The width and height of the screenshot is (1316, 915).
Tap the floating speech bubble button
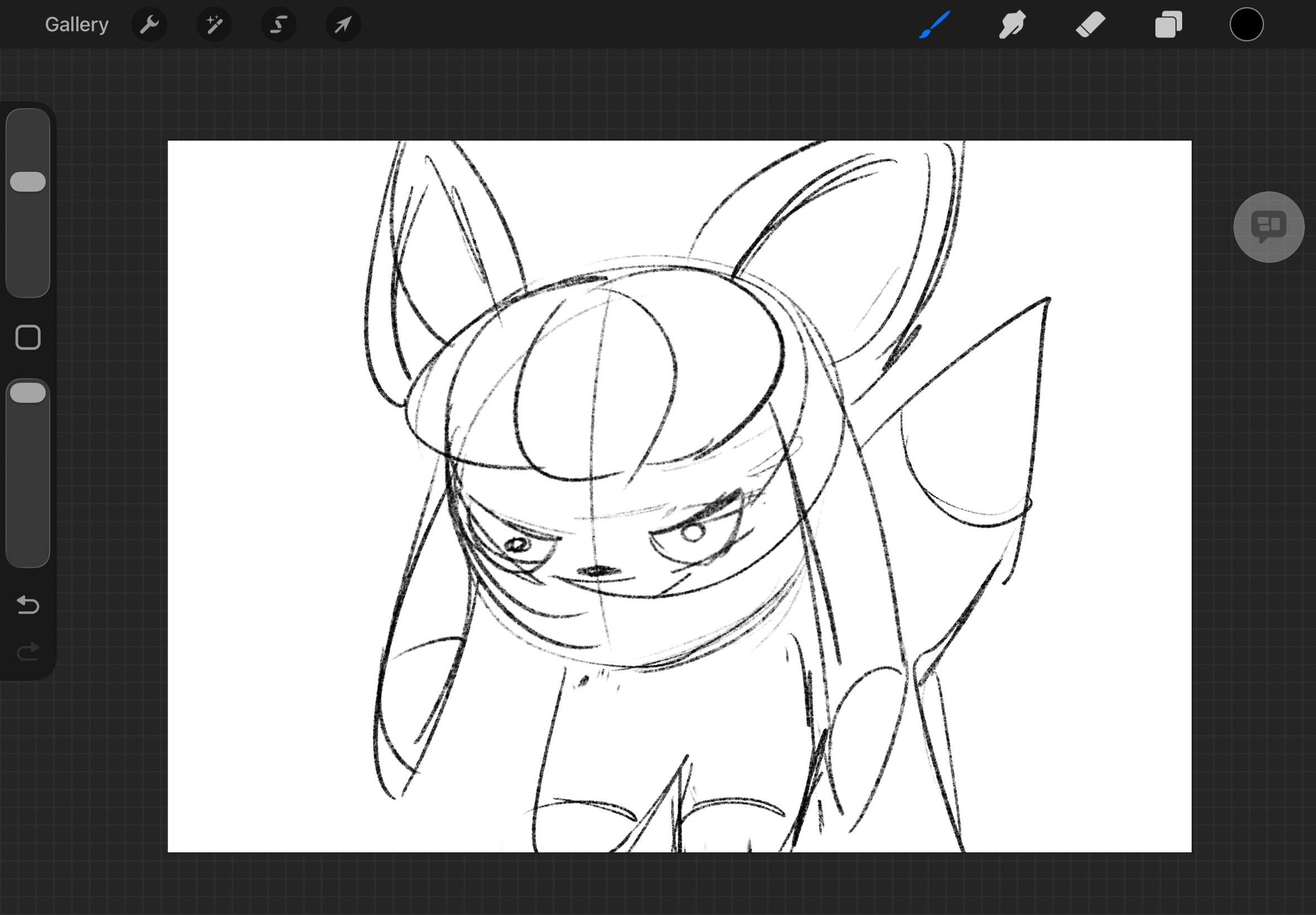coord(1269,227)
